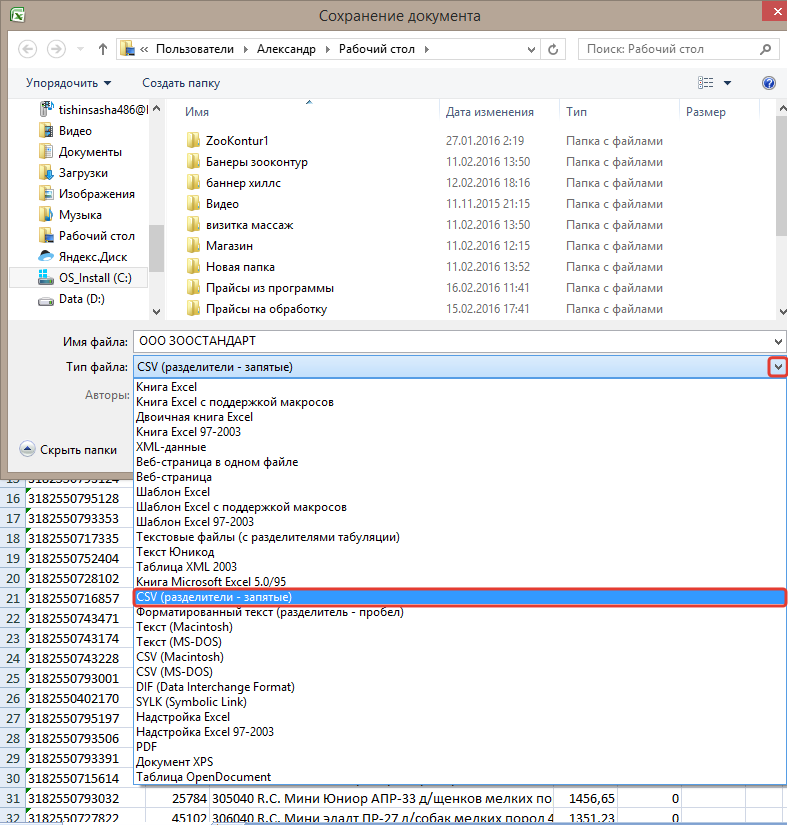Expand the recent locations dropdown arrow
The image size is (788, 825).
[x=80, y=49]
